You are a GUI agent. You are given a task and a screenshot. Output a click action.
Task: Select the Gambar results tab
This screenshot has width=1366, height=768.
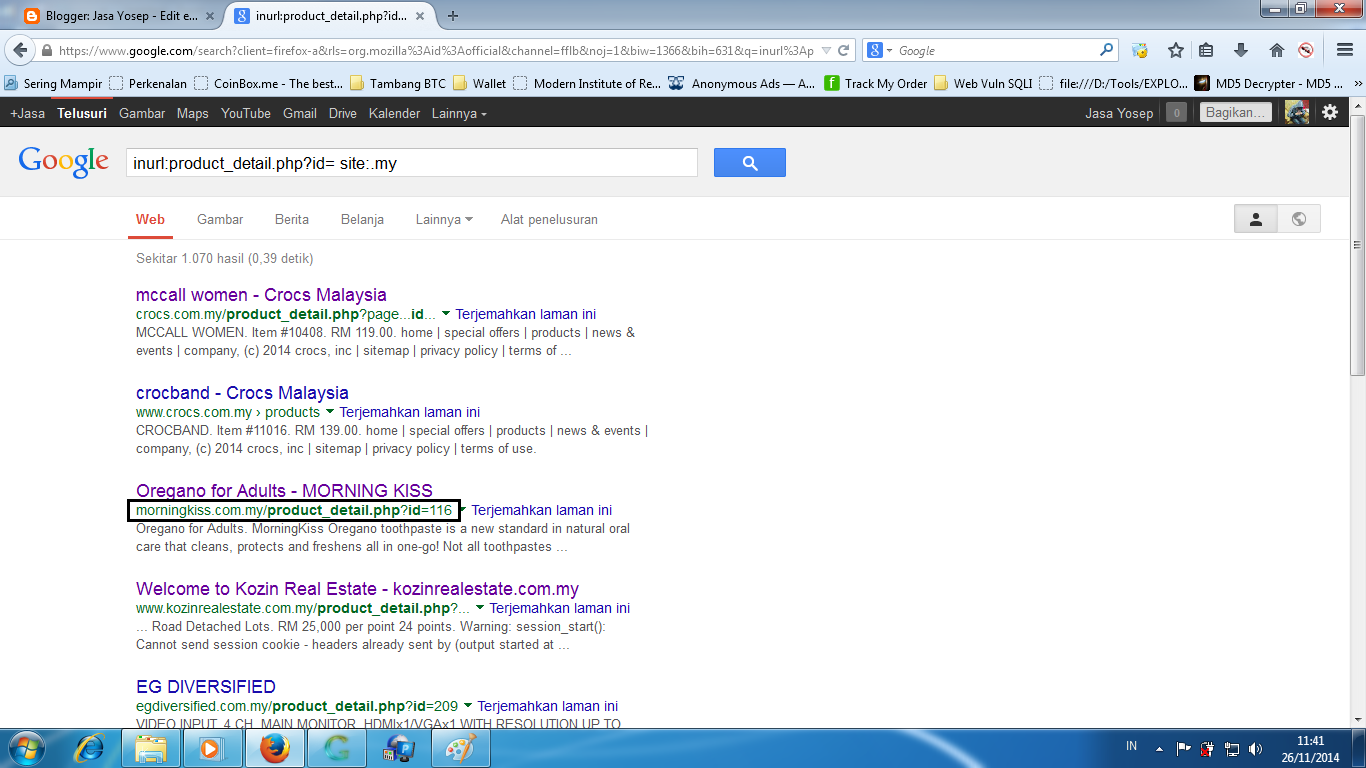coord(220,219)
